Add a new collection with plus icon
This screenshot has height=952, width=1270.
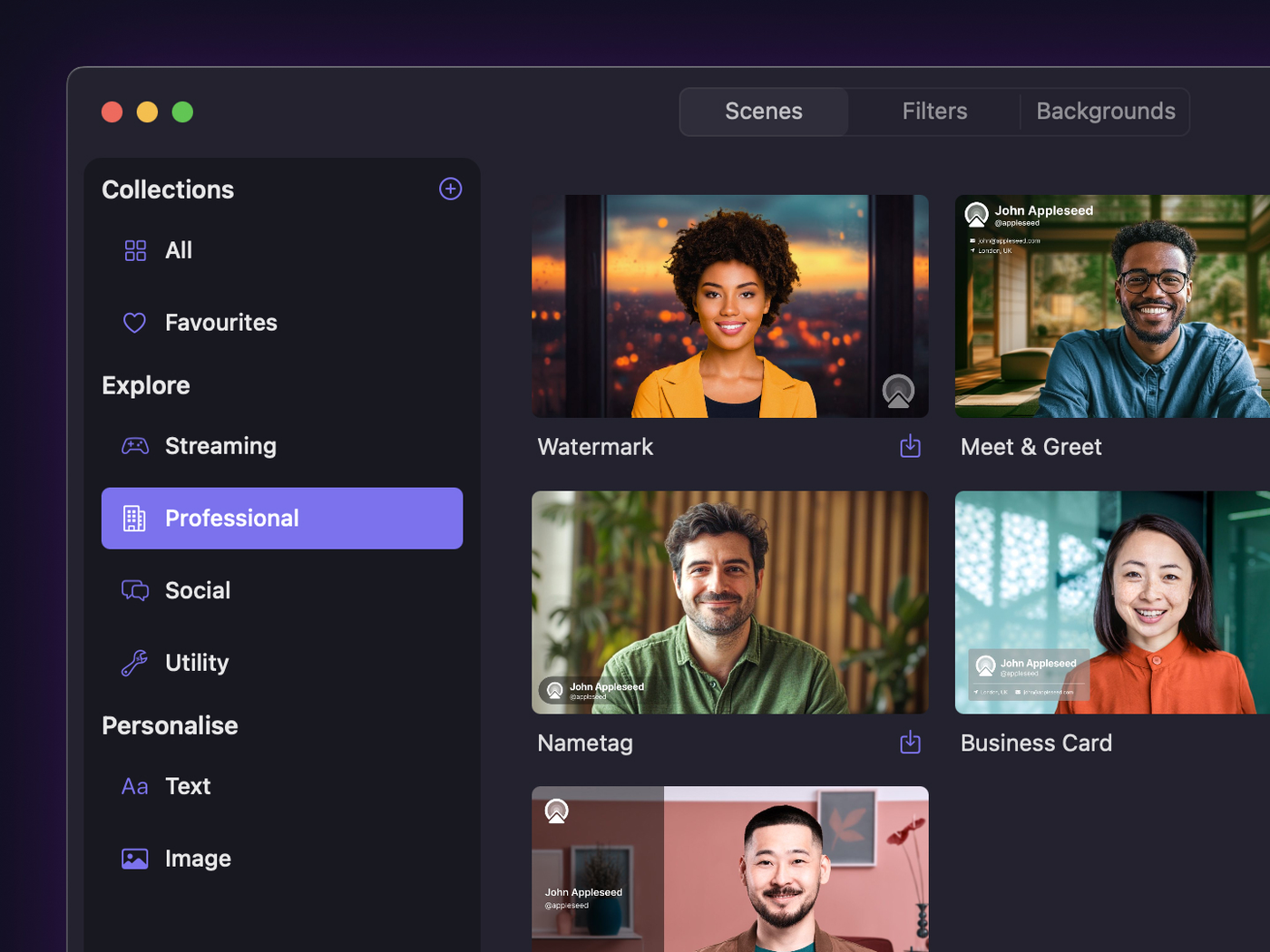pyautogui.click(x=450, y=189)
